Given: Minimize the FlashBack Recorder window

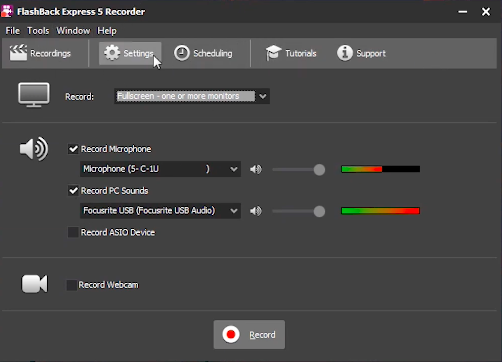Looking at the screenshot, I should click(x=462, y=12).
